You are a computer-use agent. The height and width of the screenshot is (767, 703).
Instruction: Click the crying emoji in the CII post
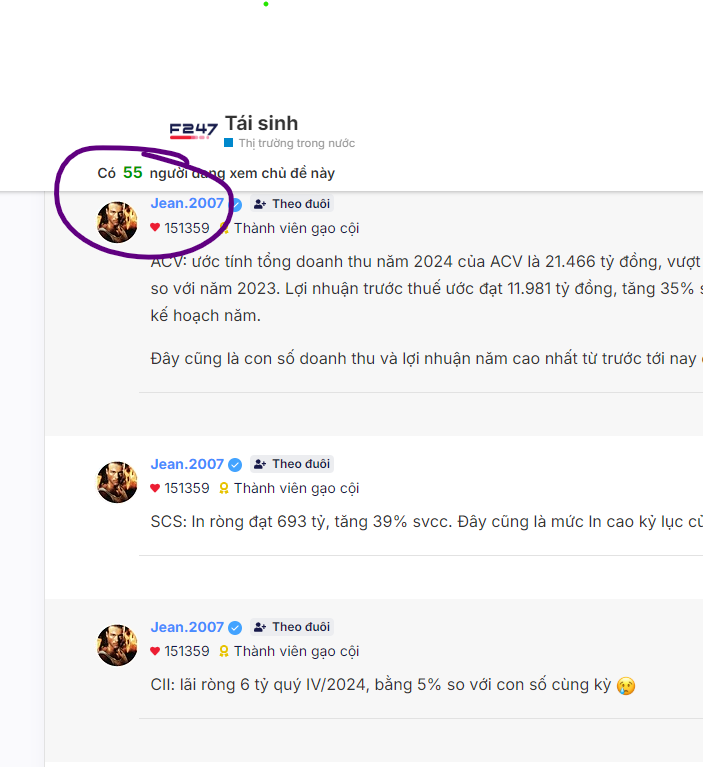[x=626, y=686]
